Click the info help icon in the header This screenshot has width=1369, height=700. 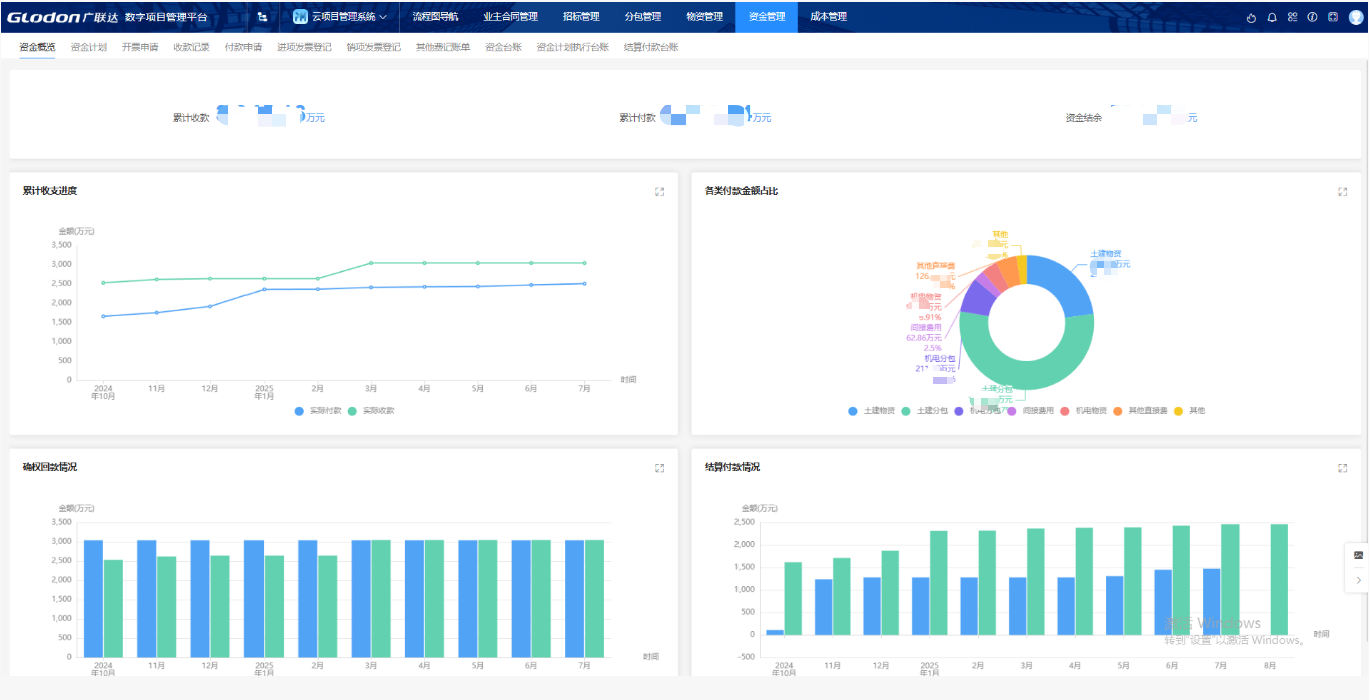coord(1312,17)
